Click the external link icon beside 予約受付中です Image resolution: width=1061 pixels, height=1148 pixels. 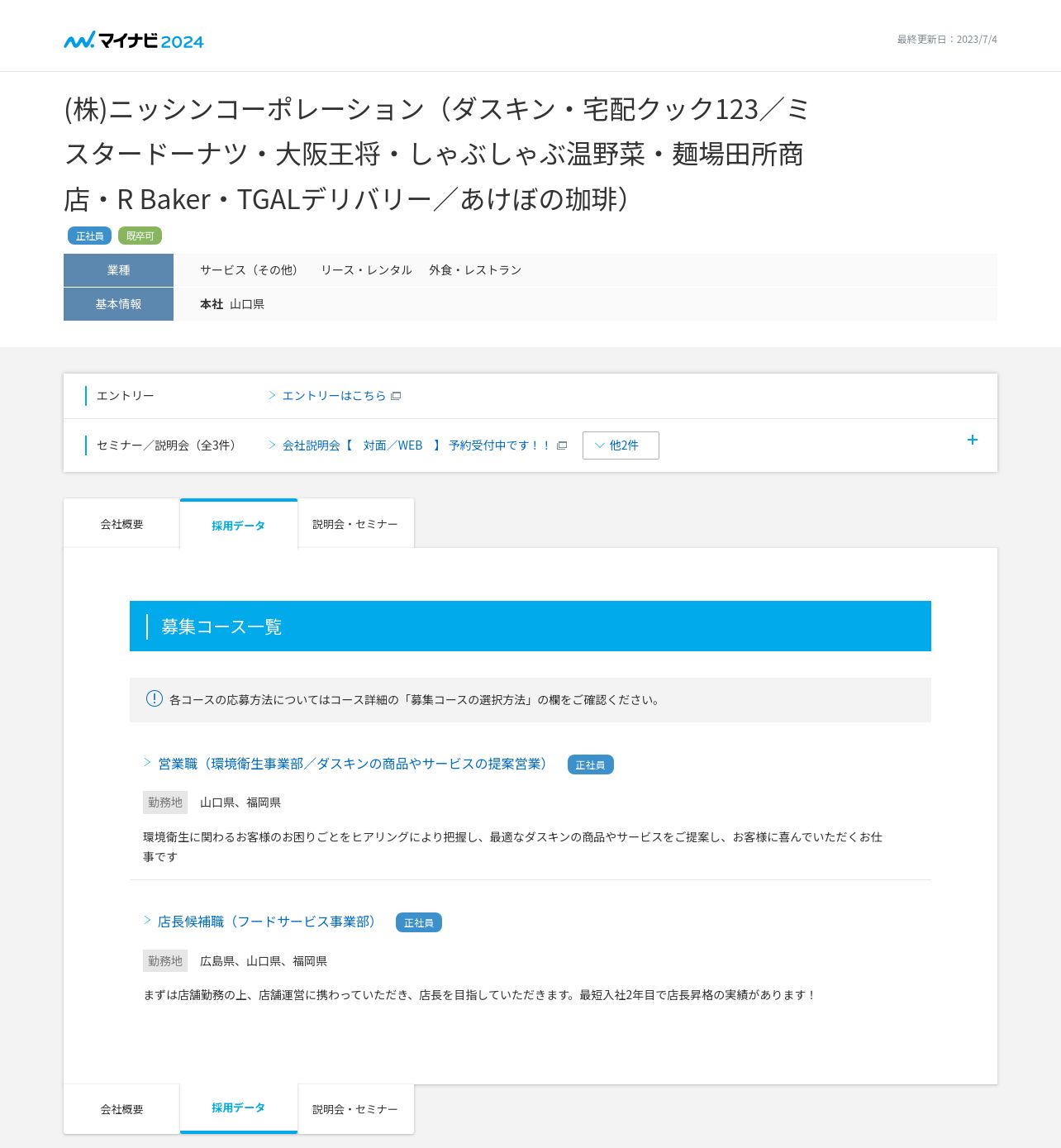click(x=562, y=445)
